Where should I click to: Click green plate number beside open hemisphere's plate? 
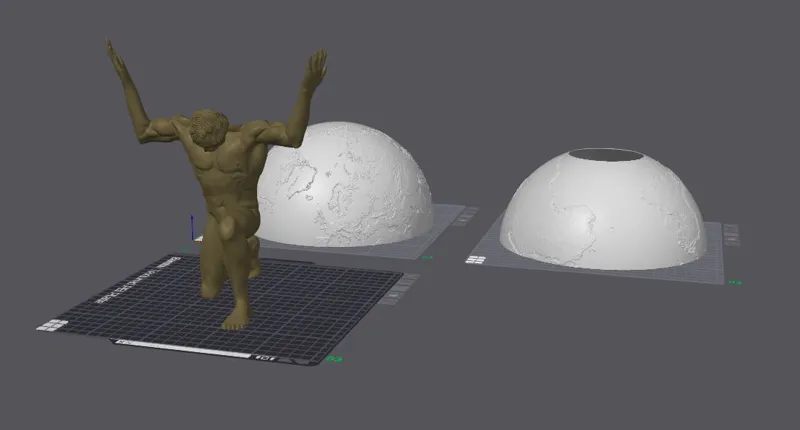point(735,282)
